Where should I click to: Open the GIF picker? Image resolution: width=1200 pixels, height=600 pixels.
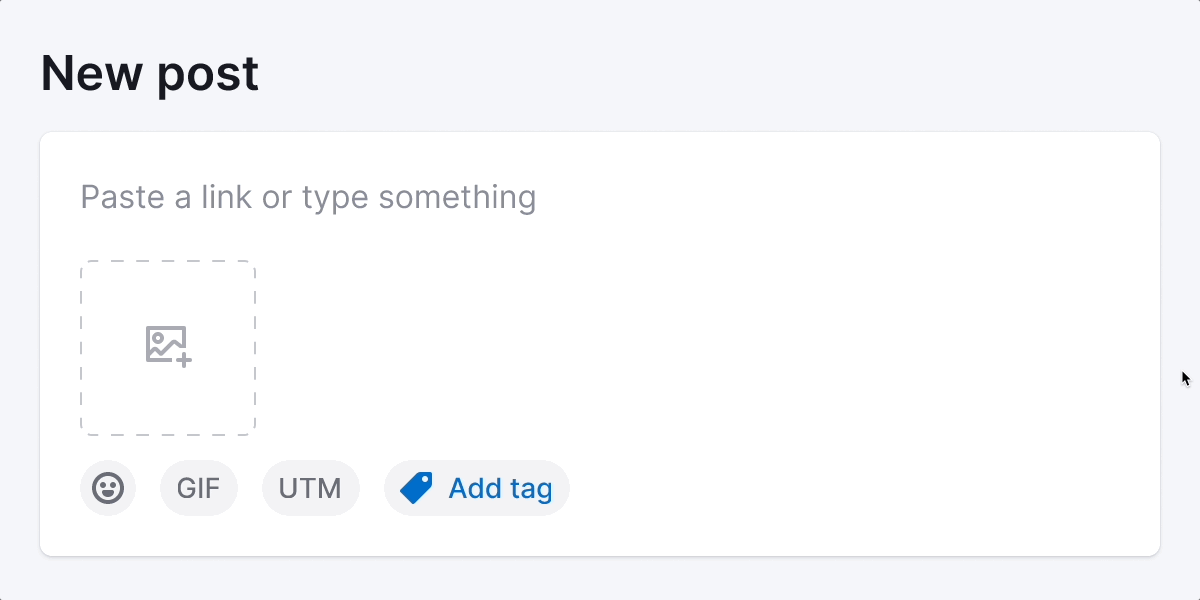(198, 488)
